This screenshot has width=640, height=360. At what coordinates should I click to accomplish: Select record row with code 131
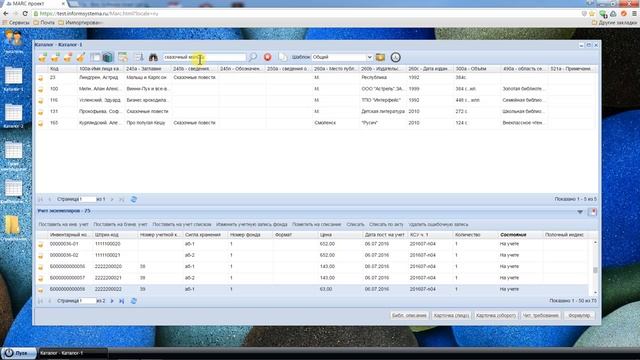pos(314,111)
